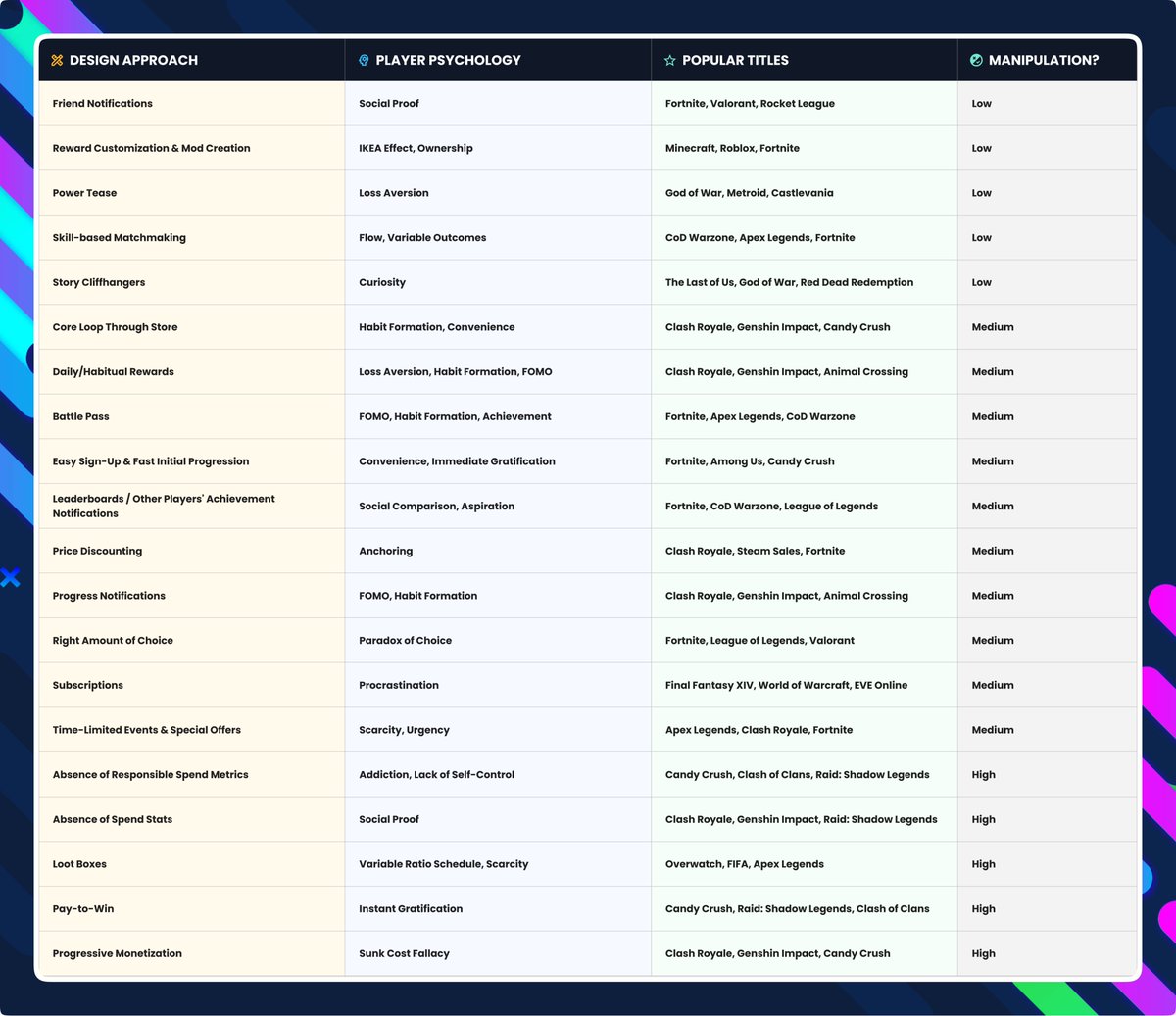Image resolution: width=1176 pixels, height=1016 pixels.
Task: Click 'Clash Royale, Steam Sales, Fortnite' cell
Action: coord(805,551)
